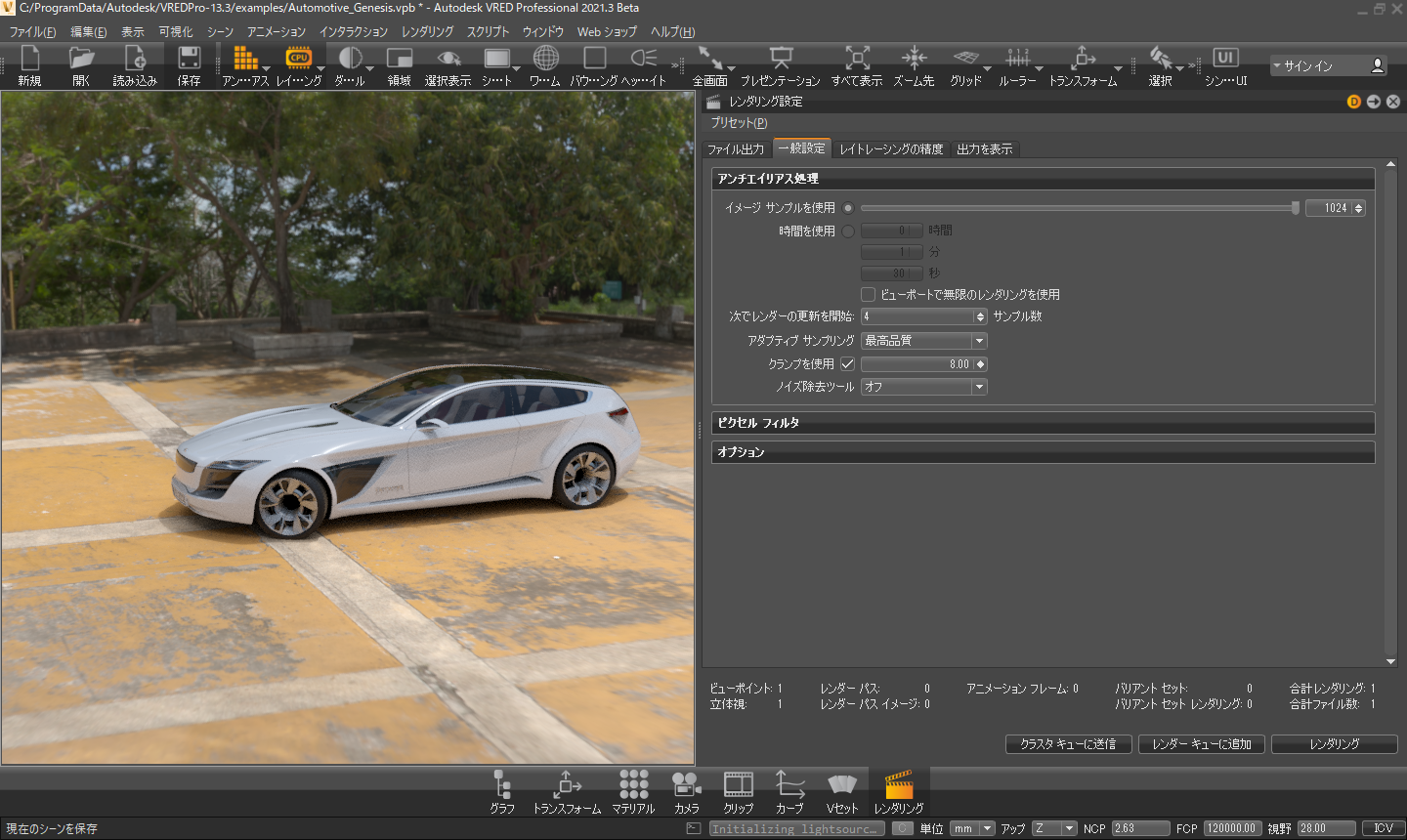Click the クラスタ キューに送信 button

pyautogui.click(x=1068, y=744)
